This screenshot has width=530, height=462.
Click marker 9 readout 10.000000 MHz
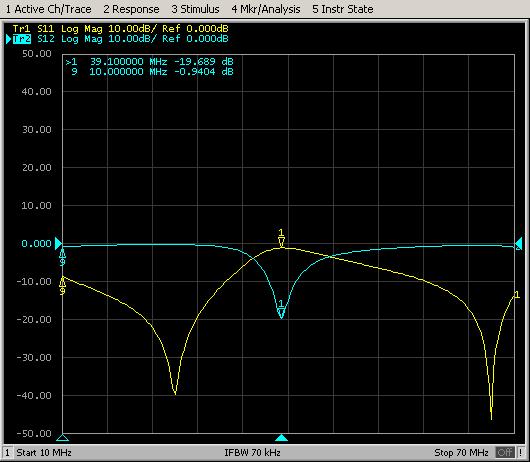point(128,72)
